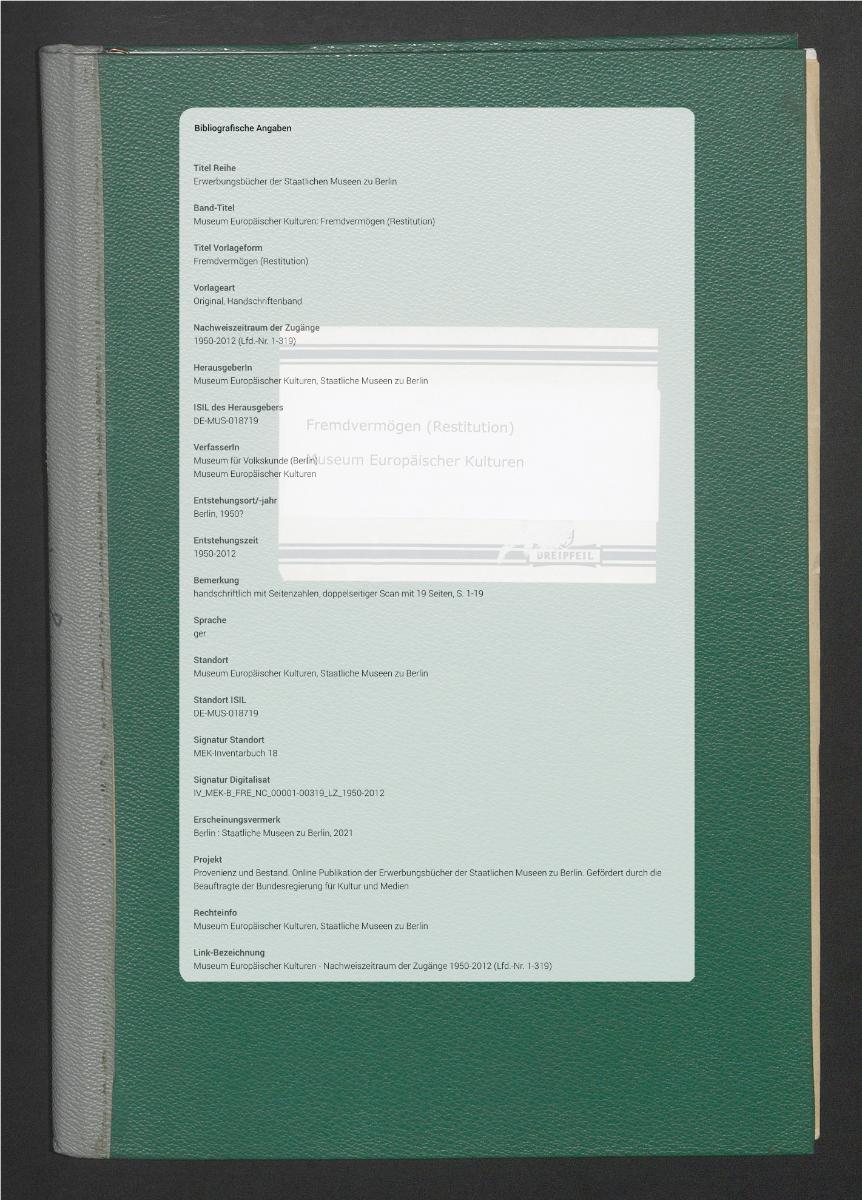Click 'Erwerbungsbücher der Staatlichen Museen zu Berlin'
This screenshot has height=1200, width=862.
coord(295,181)
